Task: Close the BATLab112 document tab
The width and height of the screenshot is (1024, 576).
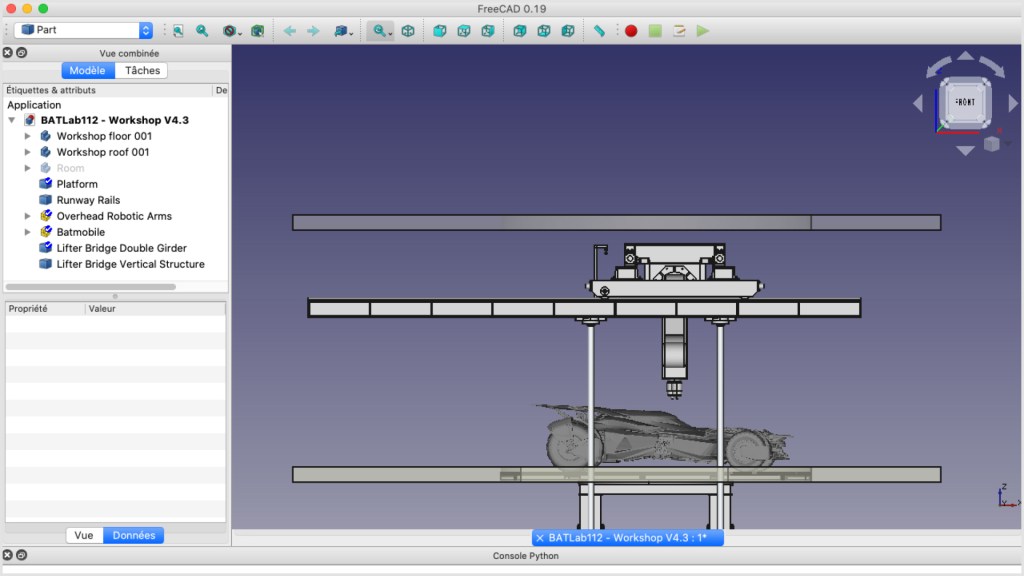Action: [540, 538]
